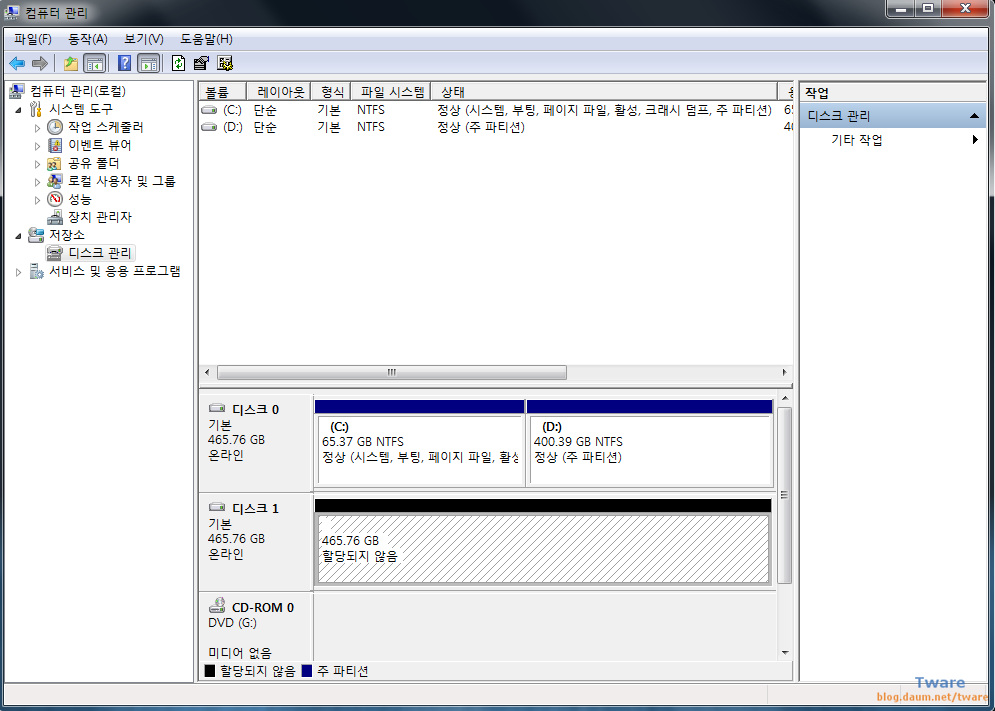The image size is (995, 711).
Task: Click the Refresh toolbar icon
Action: tap(179, 63)
